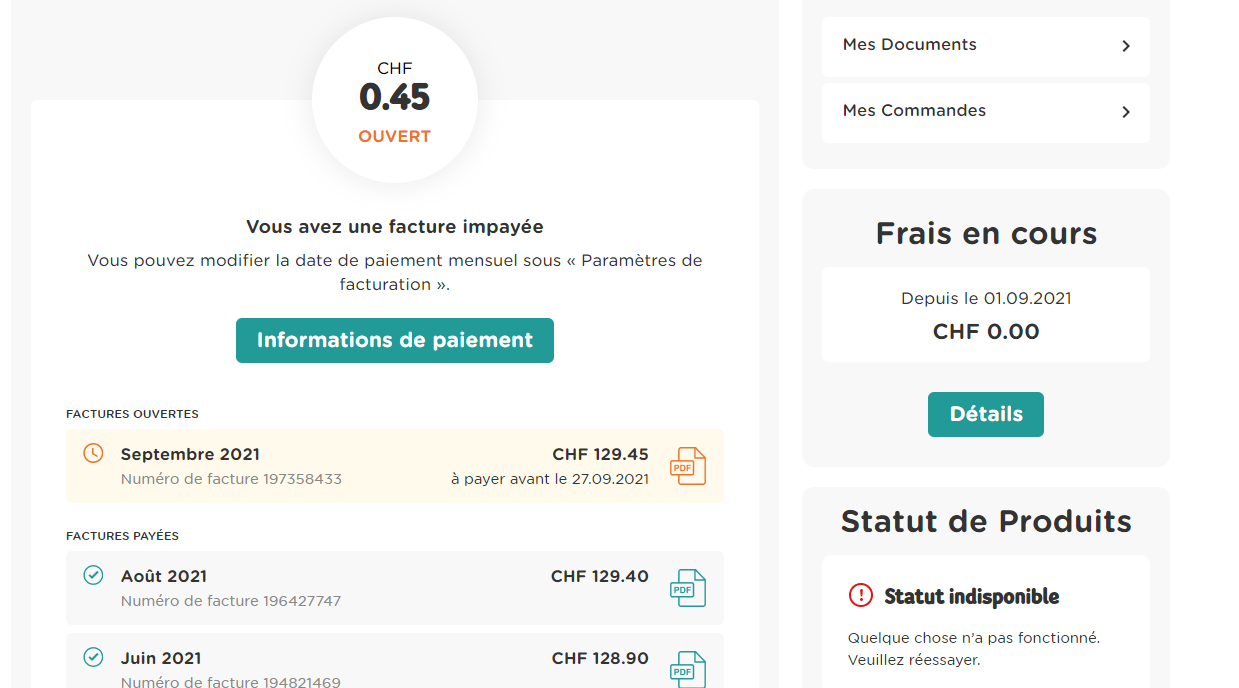Select the Juin 2021 paid invoice title

(x=161, y=658)
